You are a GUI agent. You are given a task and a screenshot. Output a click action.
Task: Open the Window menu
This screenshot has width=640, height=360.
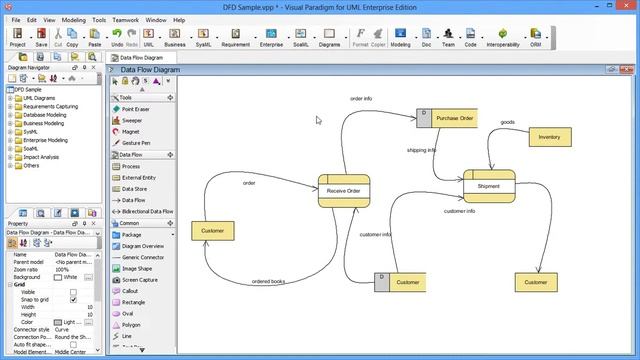156,20
